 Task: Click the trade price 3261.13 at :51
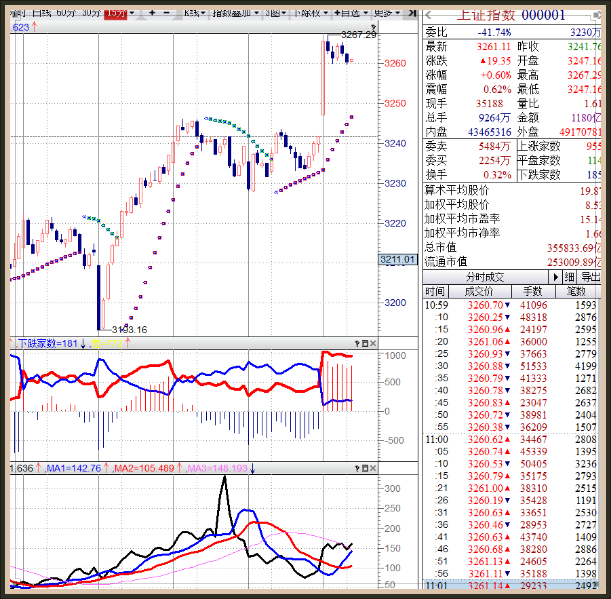(x=486, y=561)
